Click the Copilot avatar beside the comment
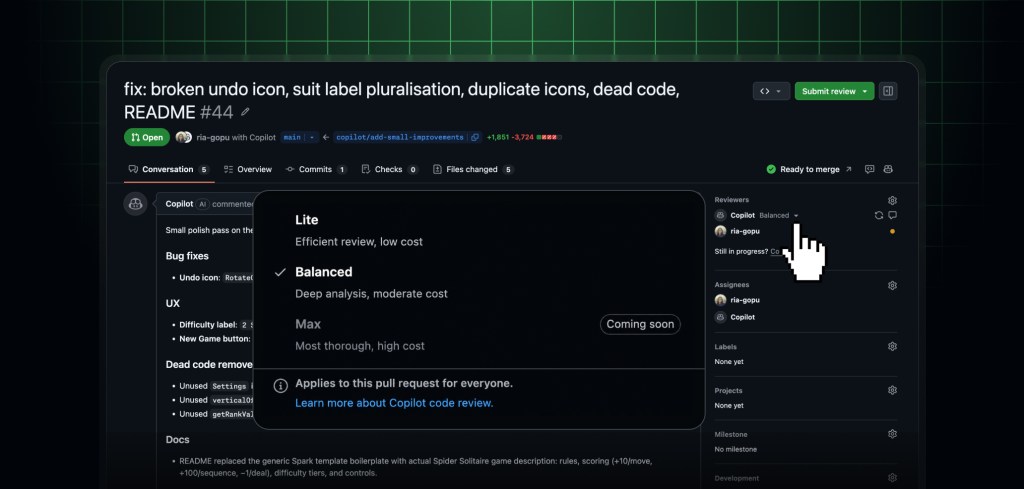Image resolution: width=1024 pixels, height=489 pixels. click(x=135, y=204)
